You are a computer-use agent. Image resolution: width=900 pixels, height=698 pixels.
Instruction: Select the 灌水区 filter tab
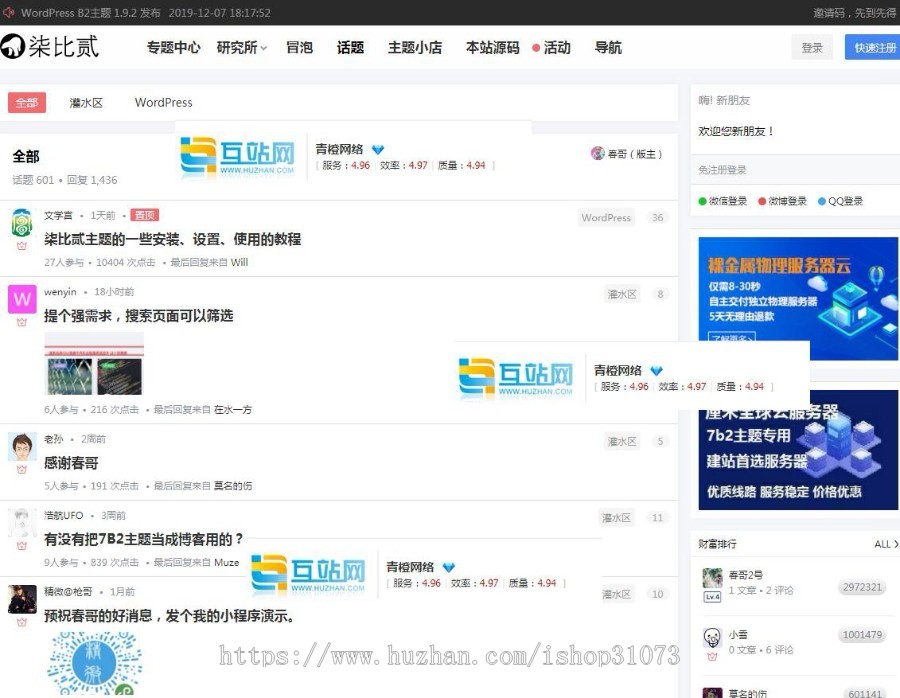click(86, 102)
